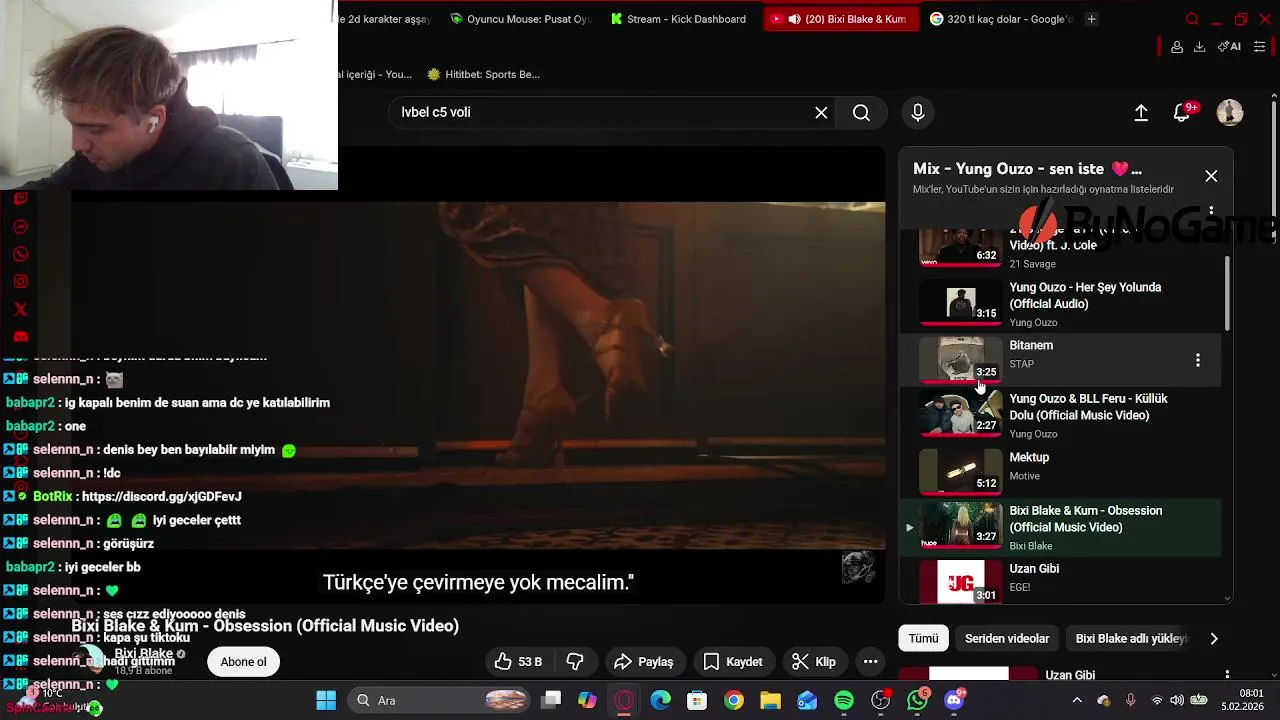Screen dimensions: 1280x720
Task: Show next filter chips with right arrow
Action: click(1213, 638)
